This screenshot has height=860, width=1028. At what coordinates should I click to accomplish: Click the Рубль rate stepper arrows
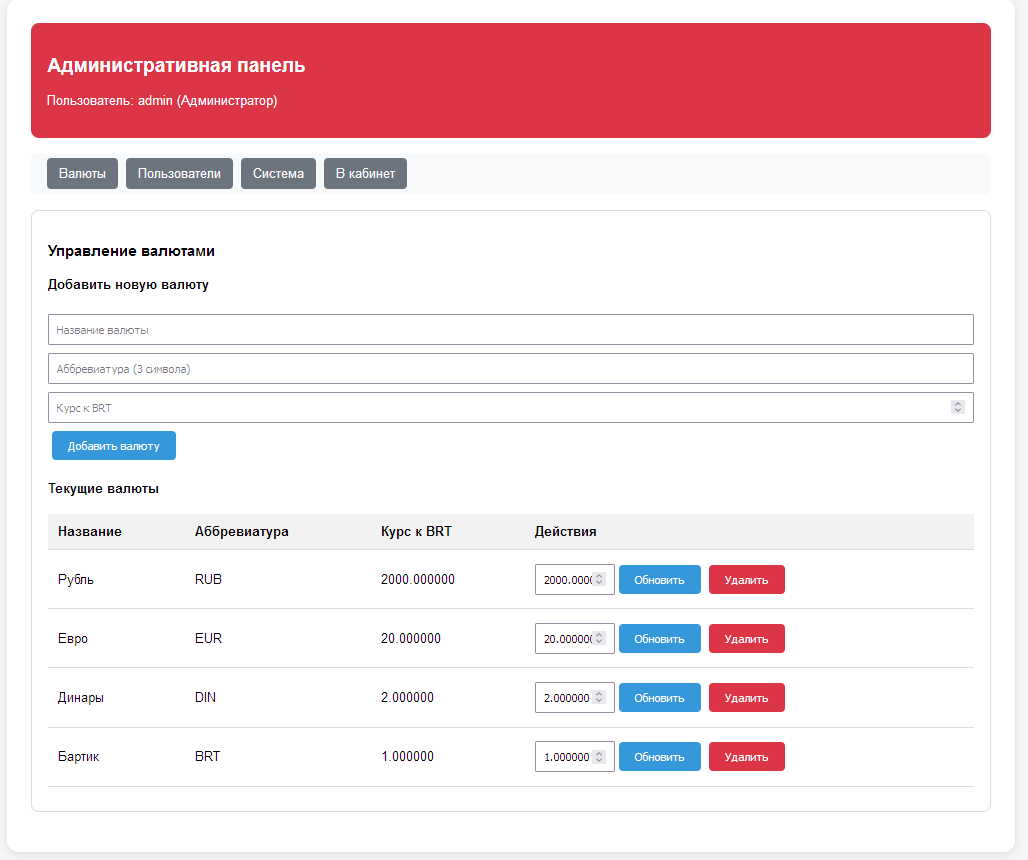(599, 580)
